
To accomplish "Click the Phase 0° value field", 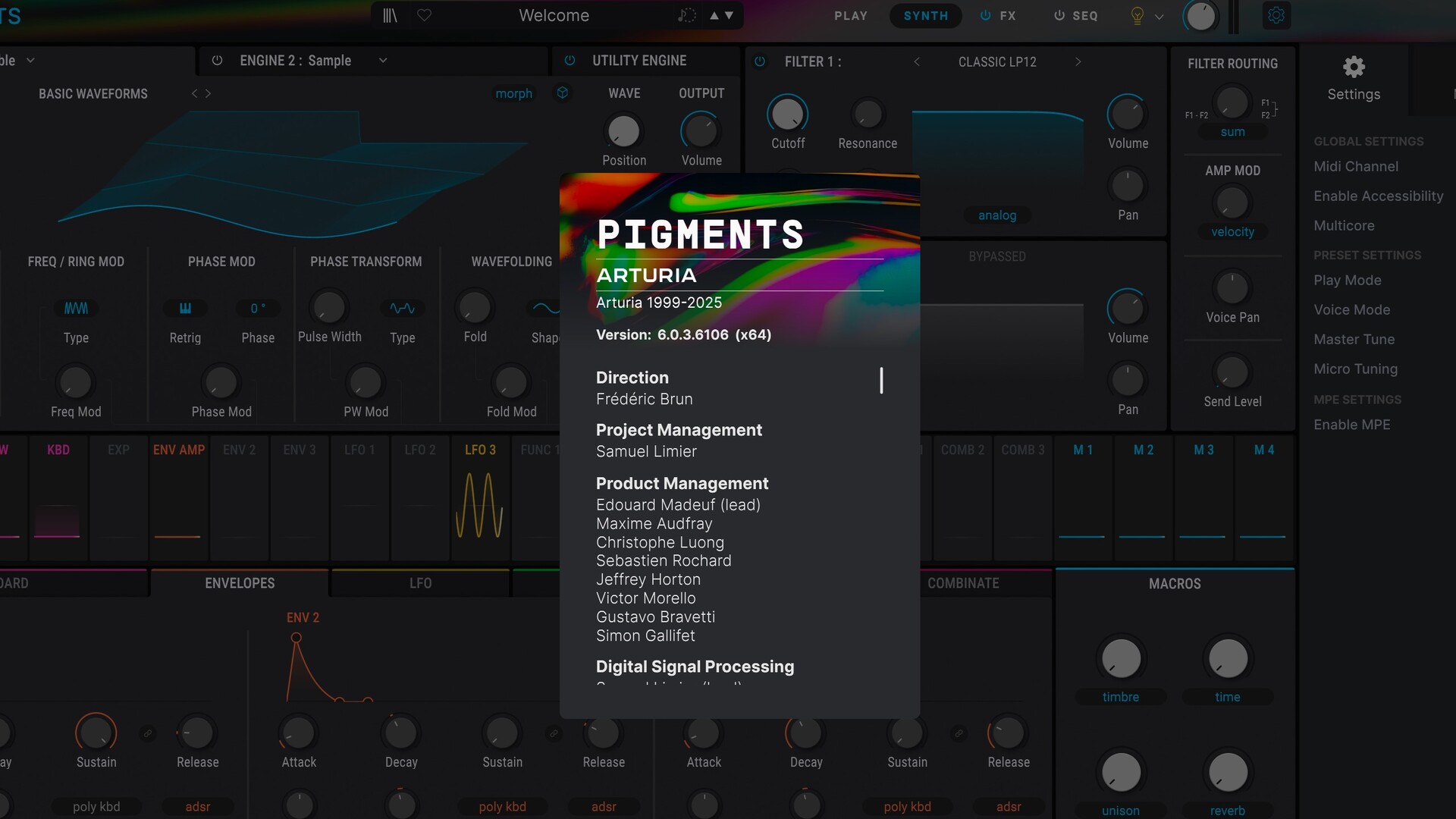I will pyautogui.click(x=258, y=309).
